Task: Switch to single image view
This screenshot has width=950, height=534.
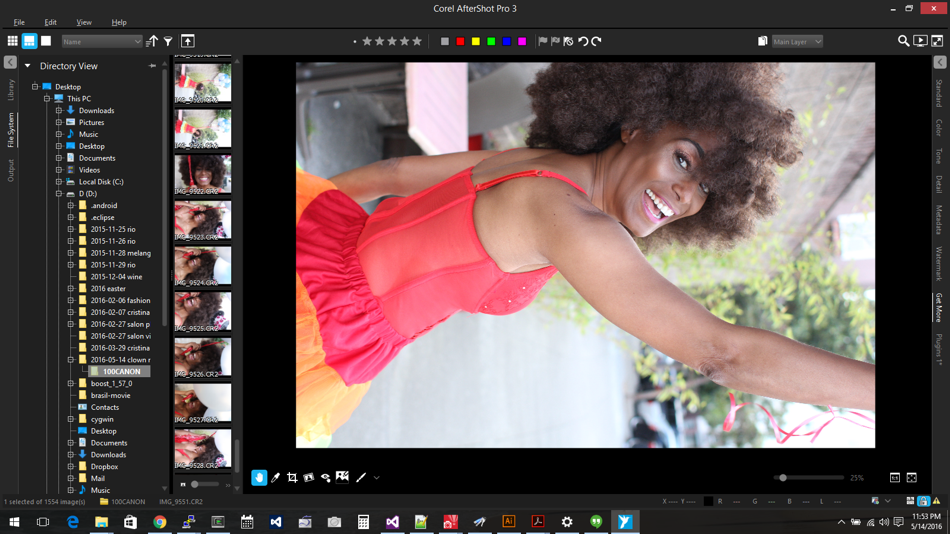Action: pyautogui.click(x=46, y=41)
